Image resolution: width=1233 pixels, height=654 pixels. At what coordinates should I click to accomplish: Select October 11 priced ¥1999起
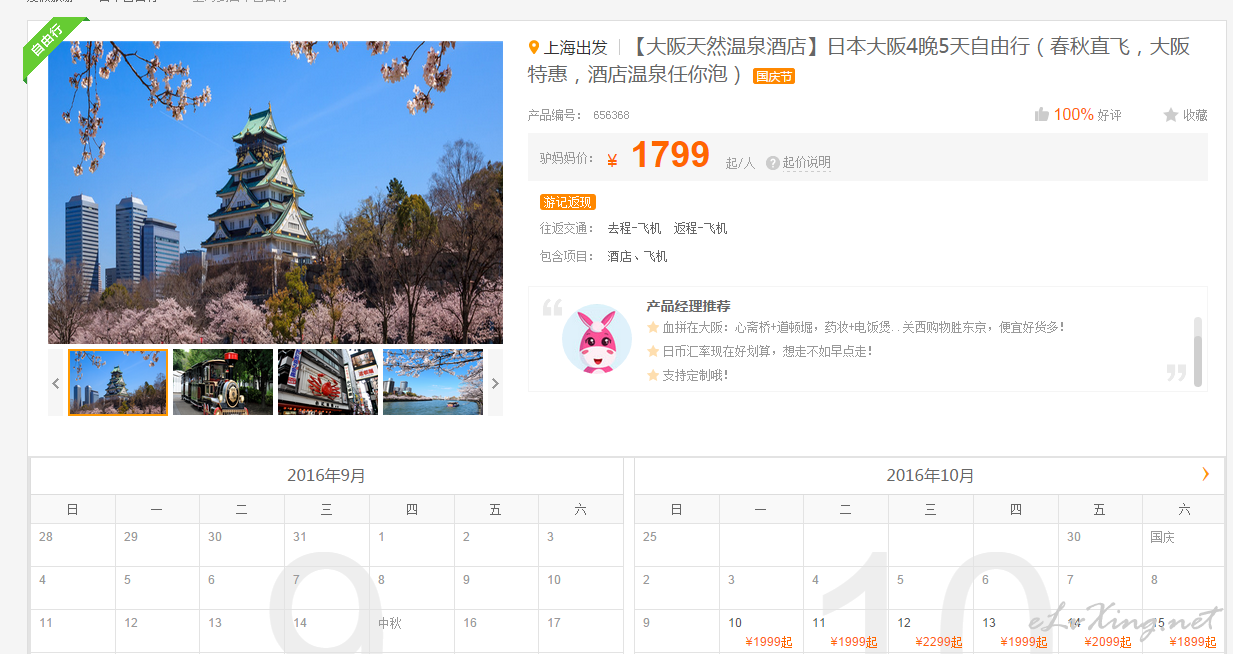(846, 632)
